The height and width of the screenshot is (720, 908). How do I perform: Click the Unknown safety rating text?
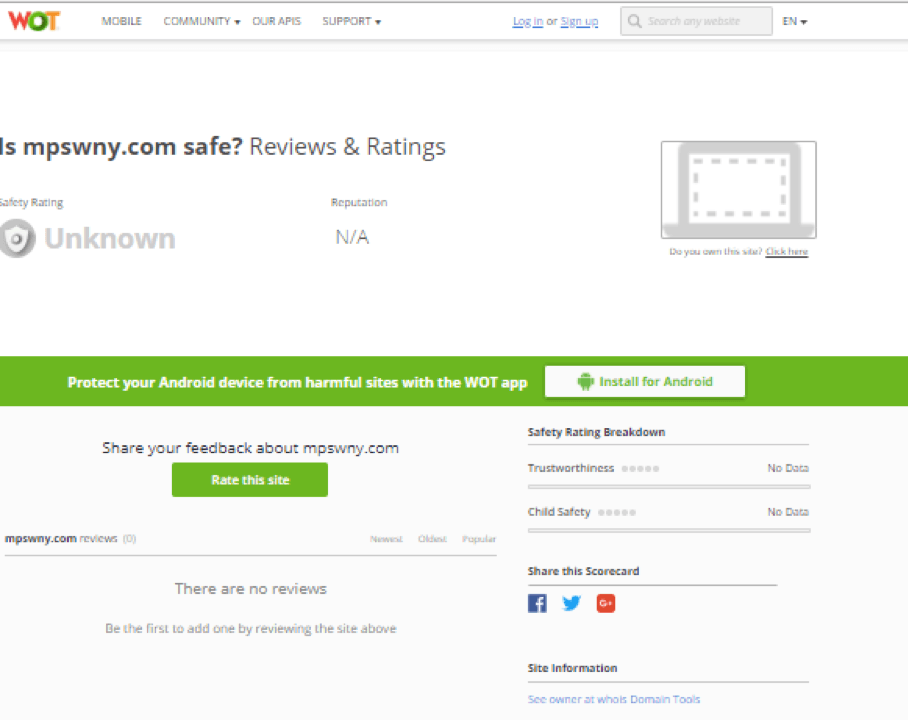(110, 238)
